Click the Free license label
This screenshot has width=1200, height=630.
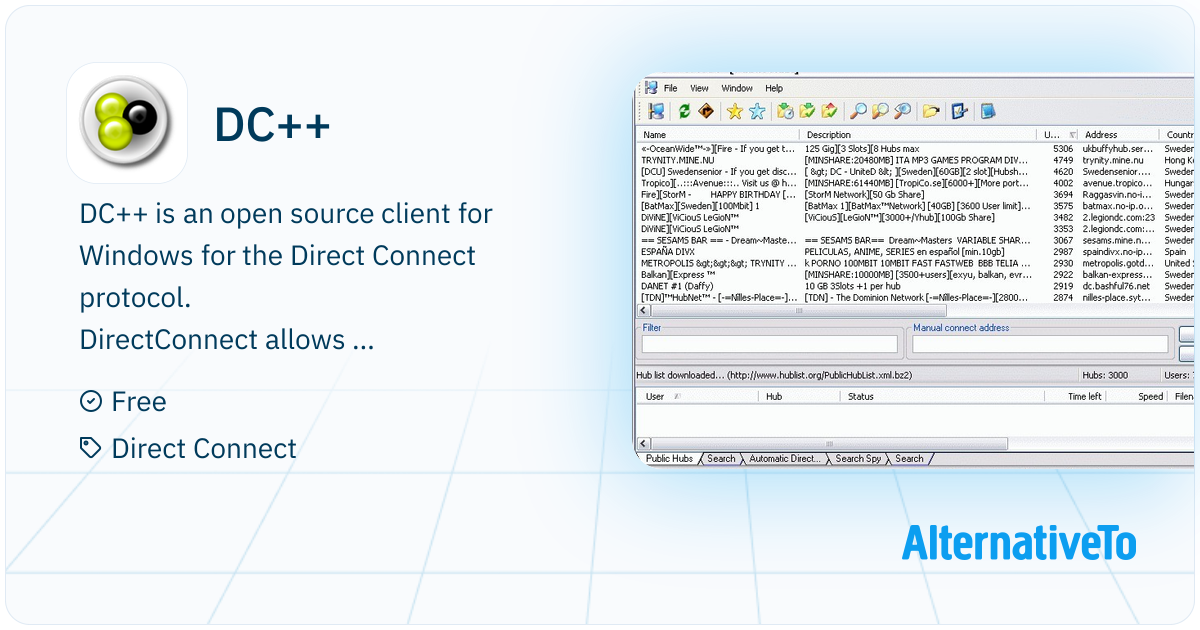[139, 402]
